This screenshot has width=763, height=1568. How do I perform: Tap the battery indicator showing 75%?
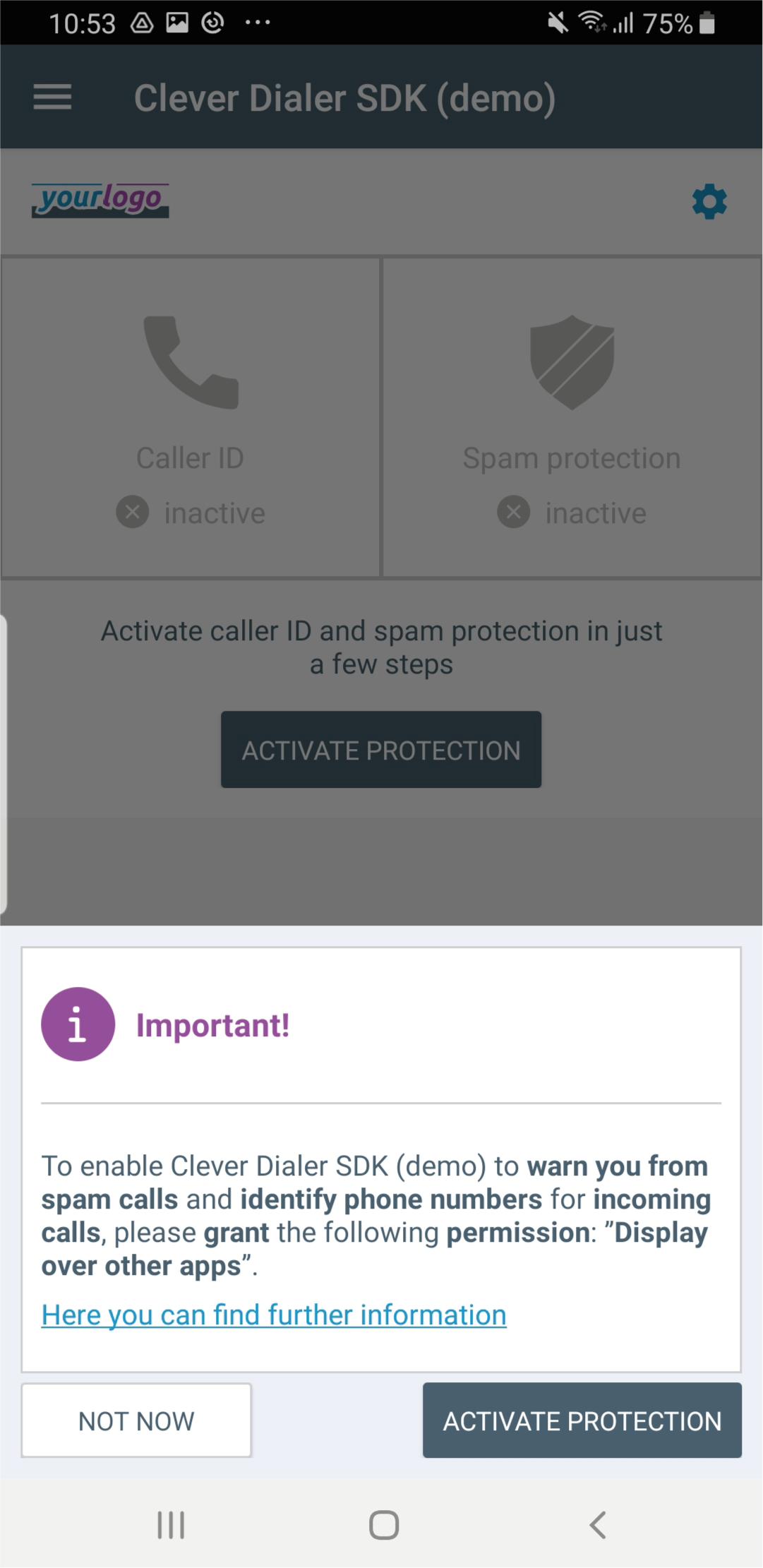[675, 23]
